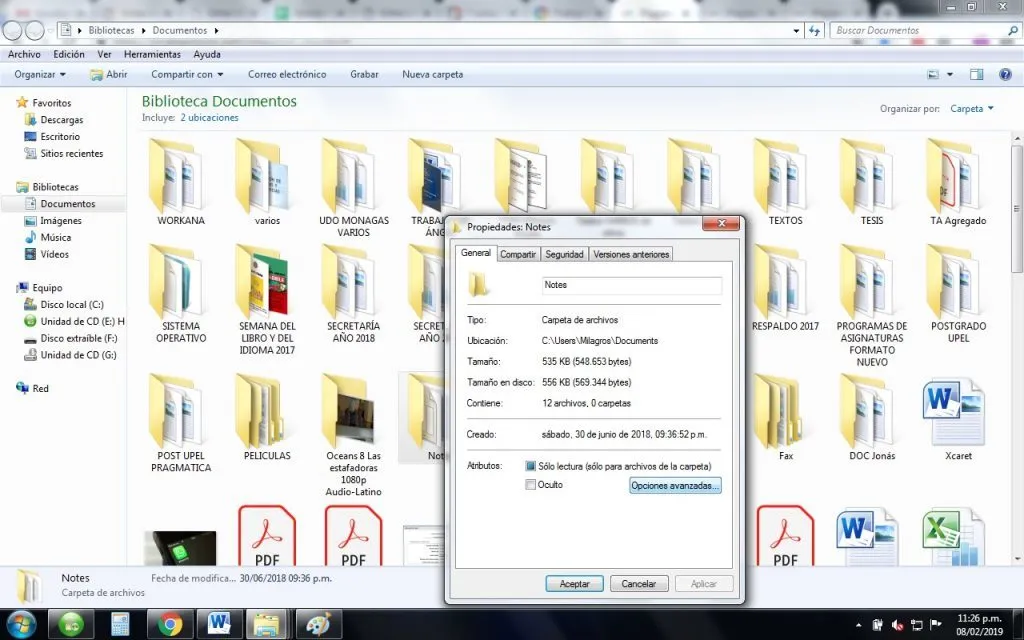The image size is (1024, 640).
Task: Switch to the Seguridad tab
Action: [x=564, y=254]
